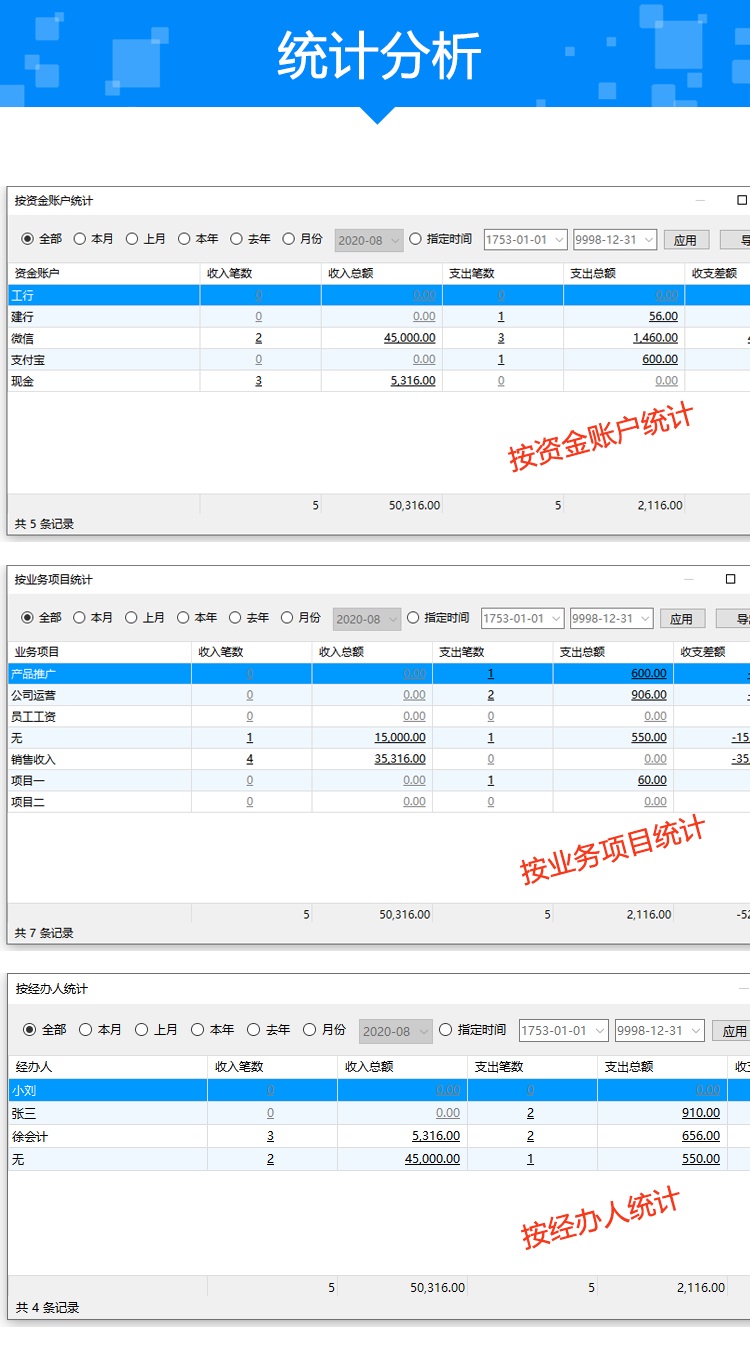This screenshot has width=750, height=1361.
Task: Select the 员工工资 project row
Action: (x=379, y=716)
